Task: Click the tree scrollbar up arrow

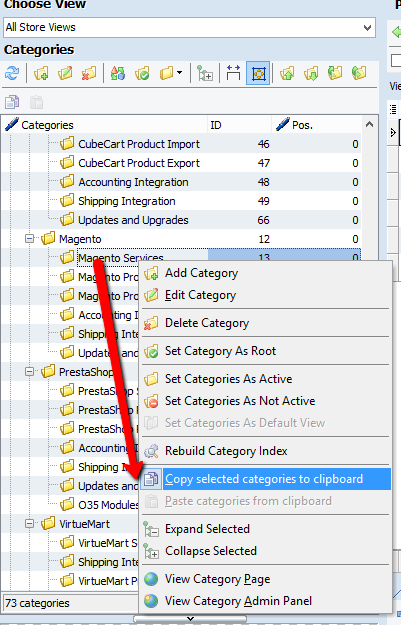Action: coord(369,124)
